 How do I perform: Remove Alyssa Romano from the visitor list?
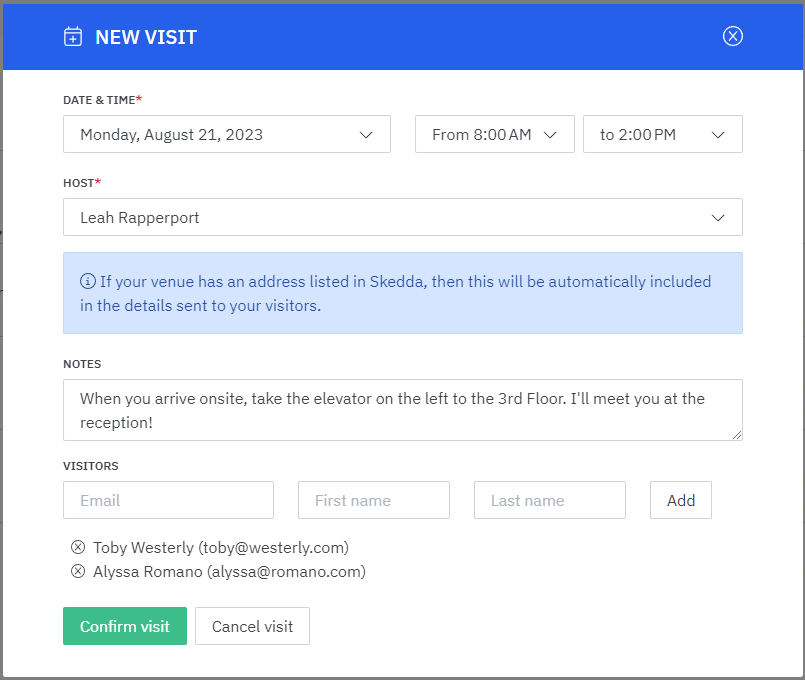(78, 571)
